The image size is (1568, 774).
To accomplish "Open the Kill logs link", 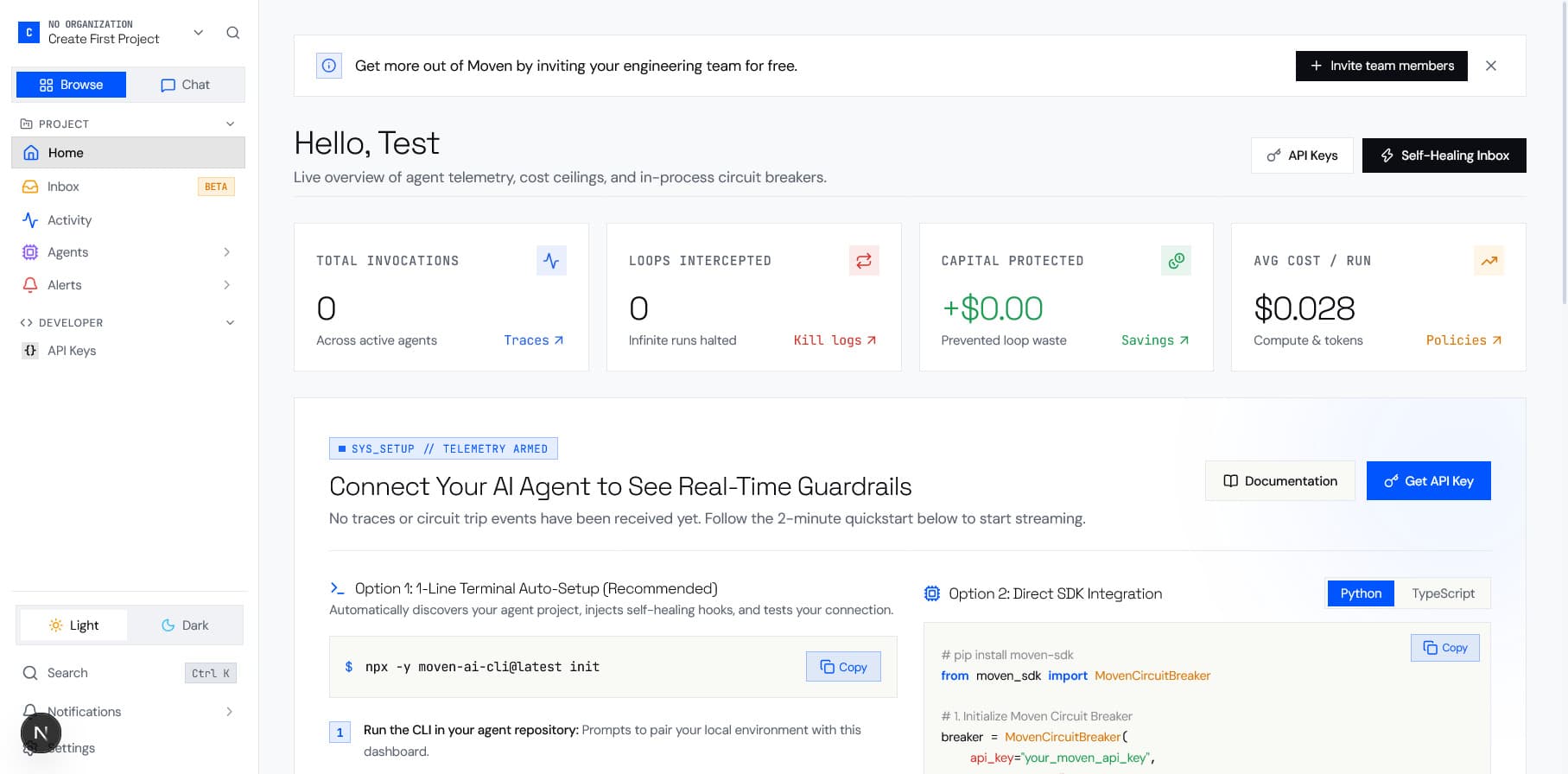I will click(835, 340).
